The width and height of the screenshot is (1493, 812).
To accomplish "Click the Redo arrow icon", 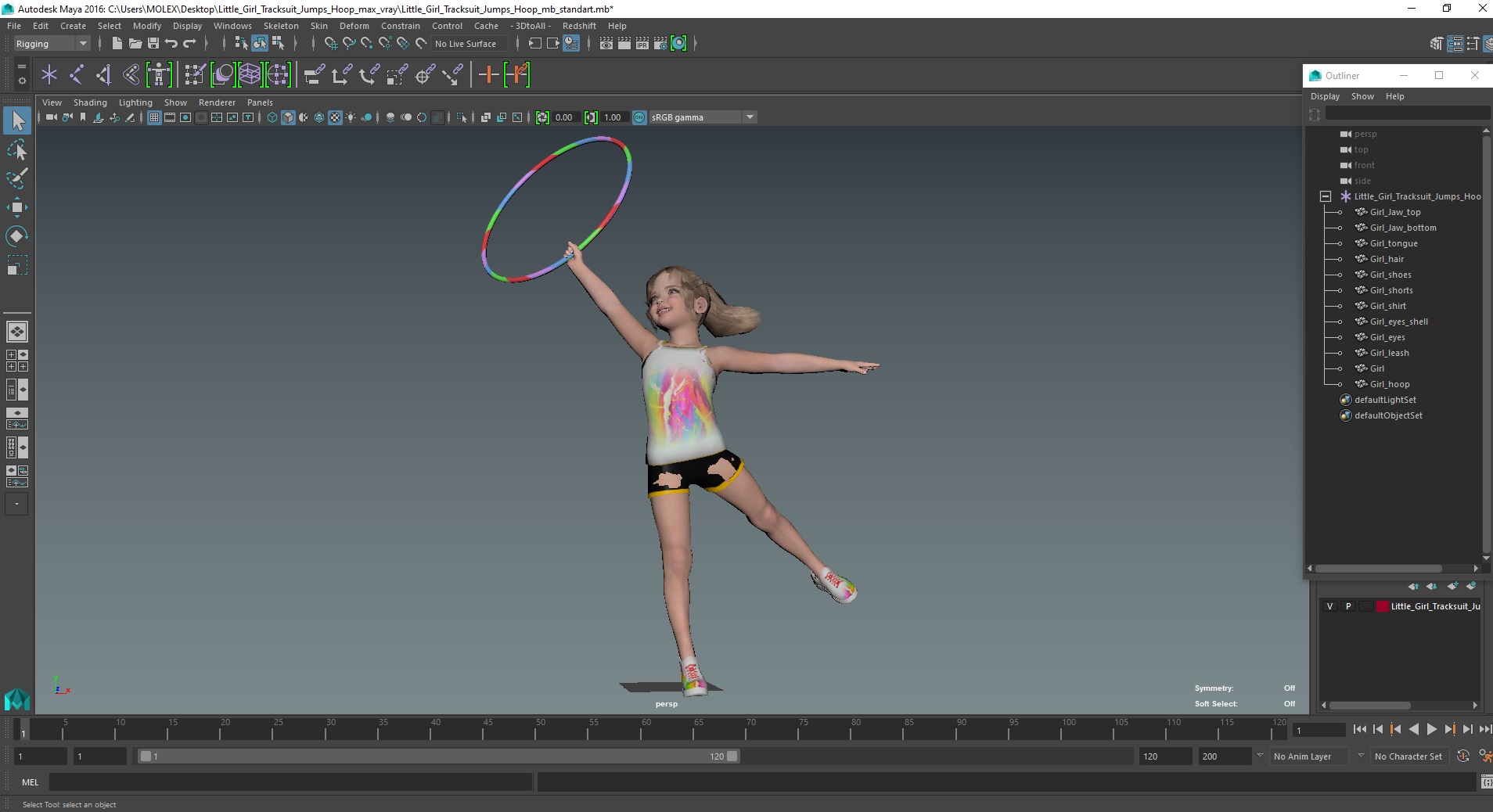I will click(189, 44).
